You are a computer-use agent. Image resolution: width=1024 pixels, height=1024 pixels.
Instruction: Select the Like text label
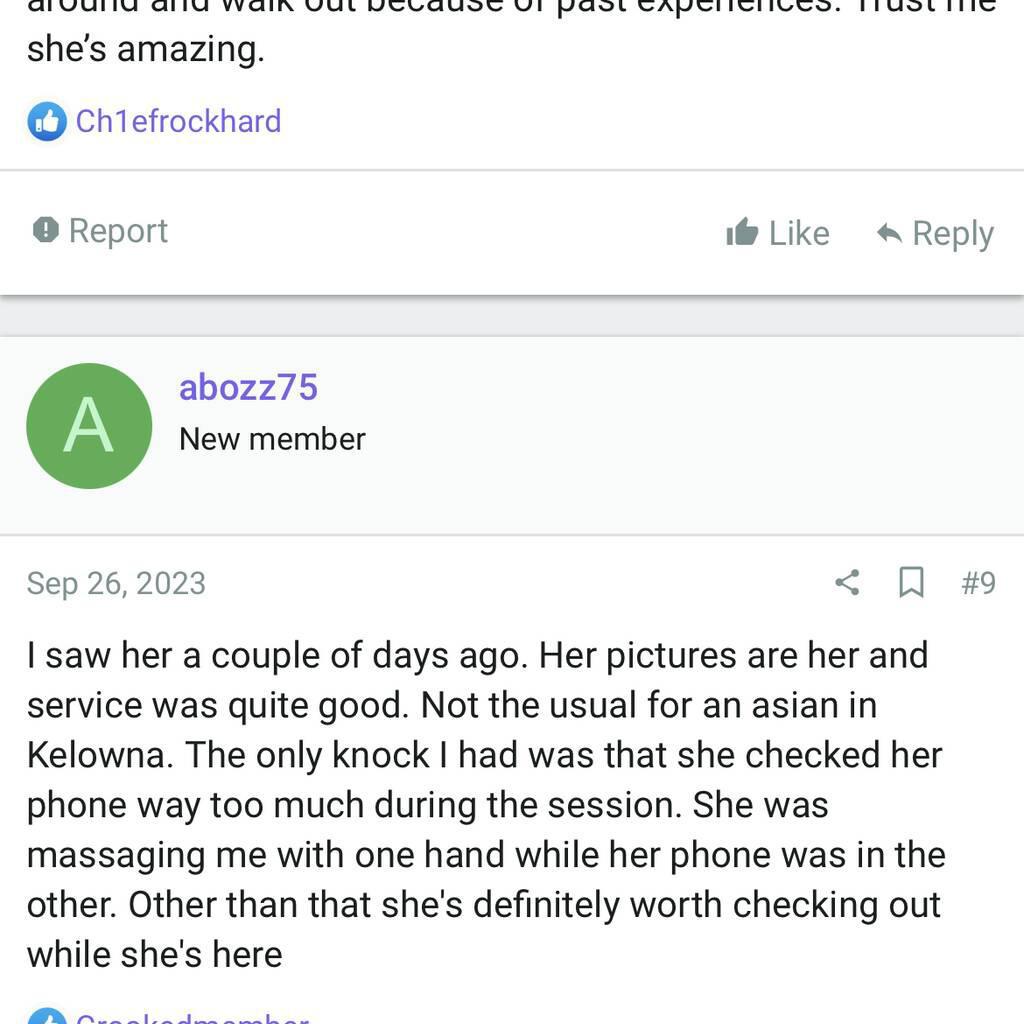click(799, 233)
